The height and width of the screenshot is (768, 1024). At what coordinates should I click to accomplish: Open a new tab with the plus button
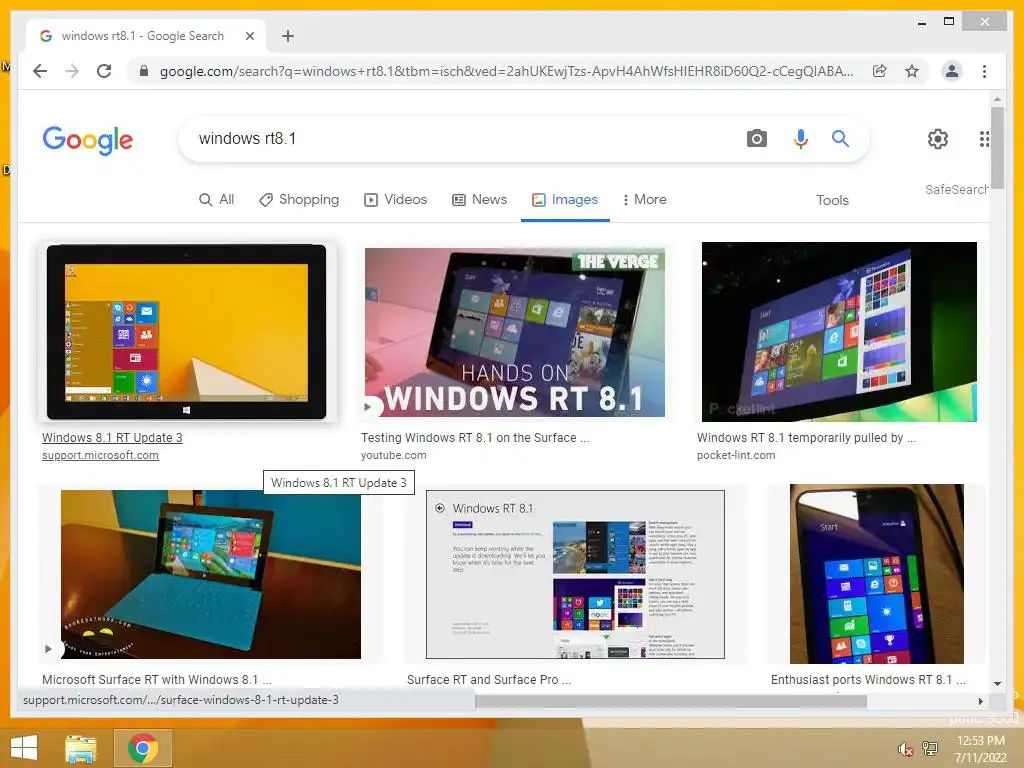coord(288,36)
